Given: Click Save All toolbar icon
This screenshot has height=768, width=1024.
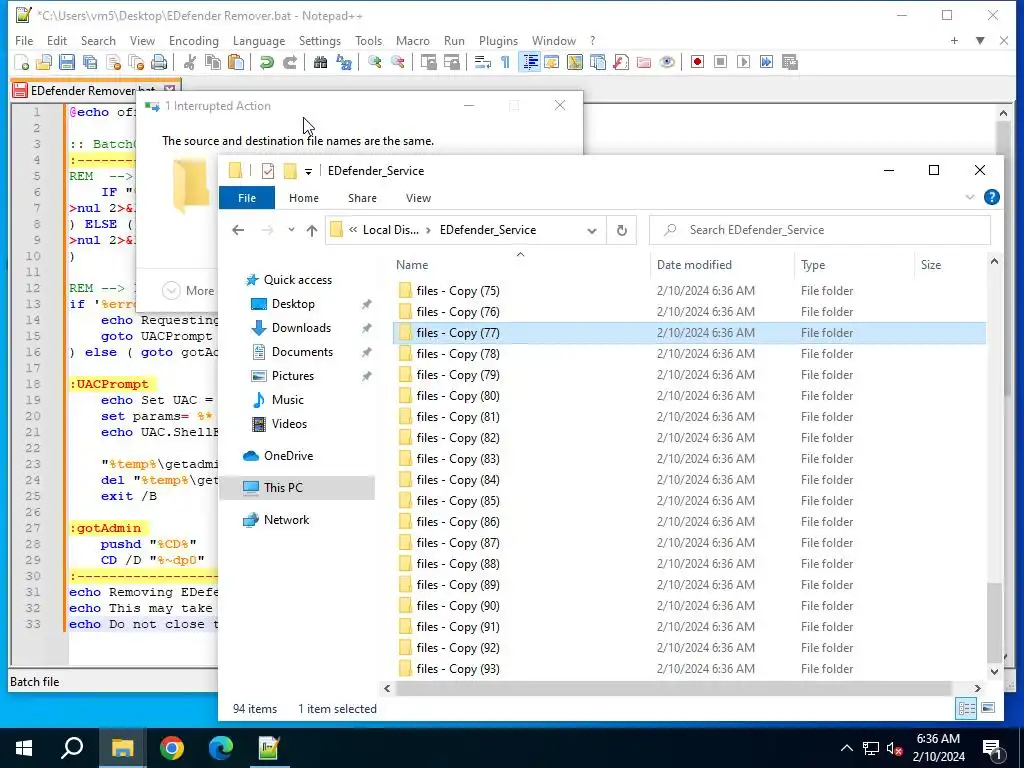Looking at the screenshot, I should (90, 63).
